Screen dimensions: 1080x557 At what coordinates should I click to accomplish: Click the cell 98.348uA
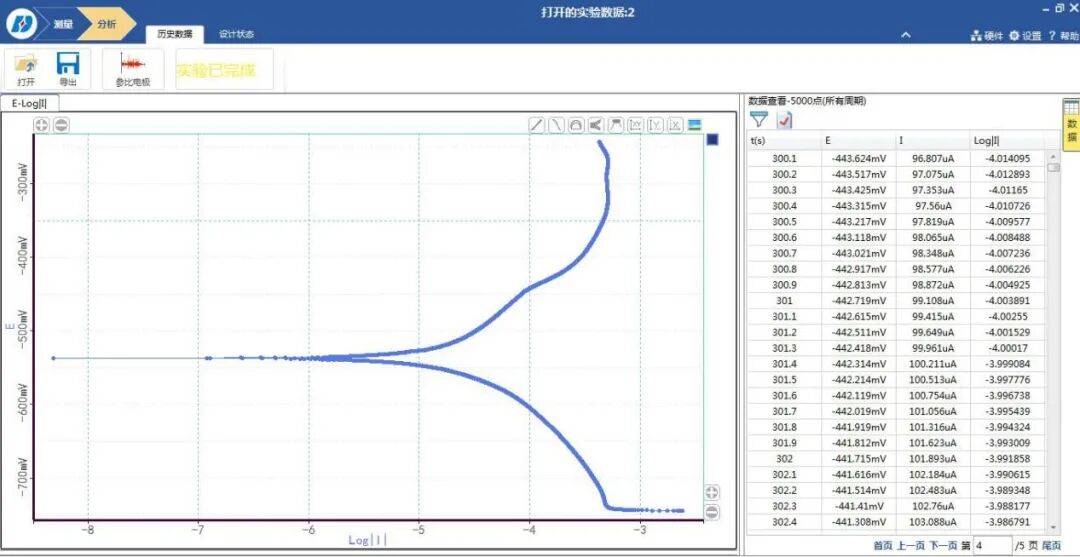click(x=933, y=253)
